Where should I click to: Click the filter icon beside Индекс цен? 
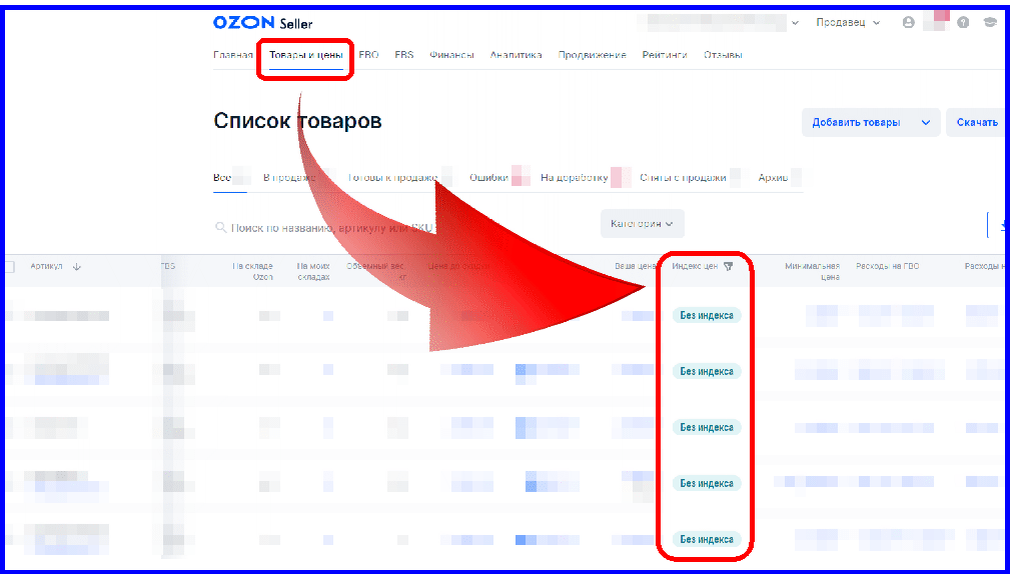pos(728,266)
